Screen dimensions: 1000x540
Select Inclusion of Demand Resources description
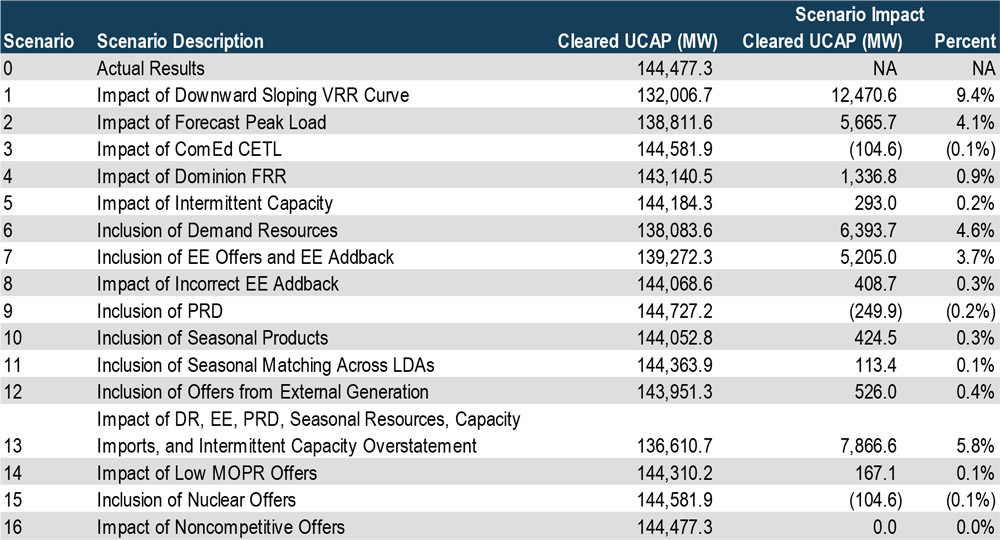[x=217, y=231]
